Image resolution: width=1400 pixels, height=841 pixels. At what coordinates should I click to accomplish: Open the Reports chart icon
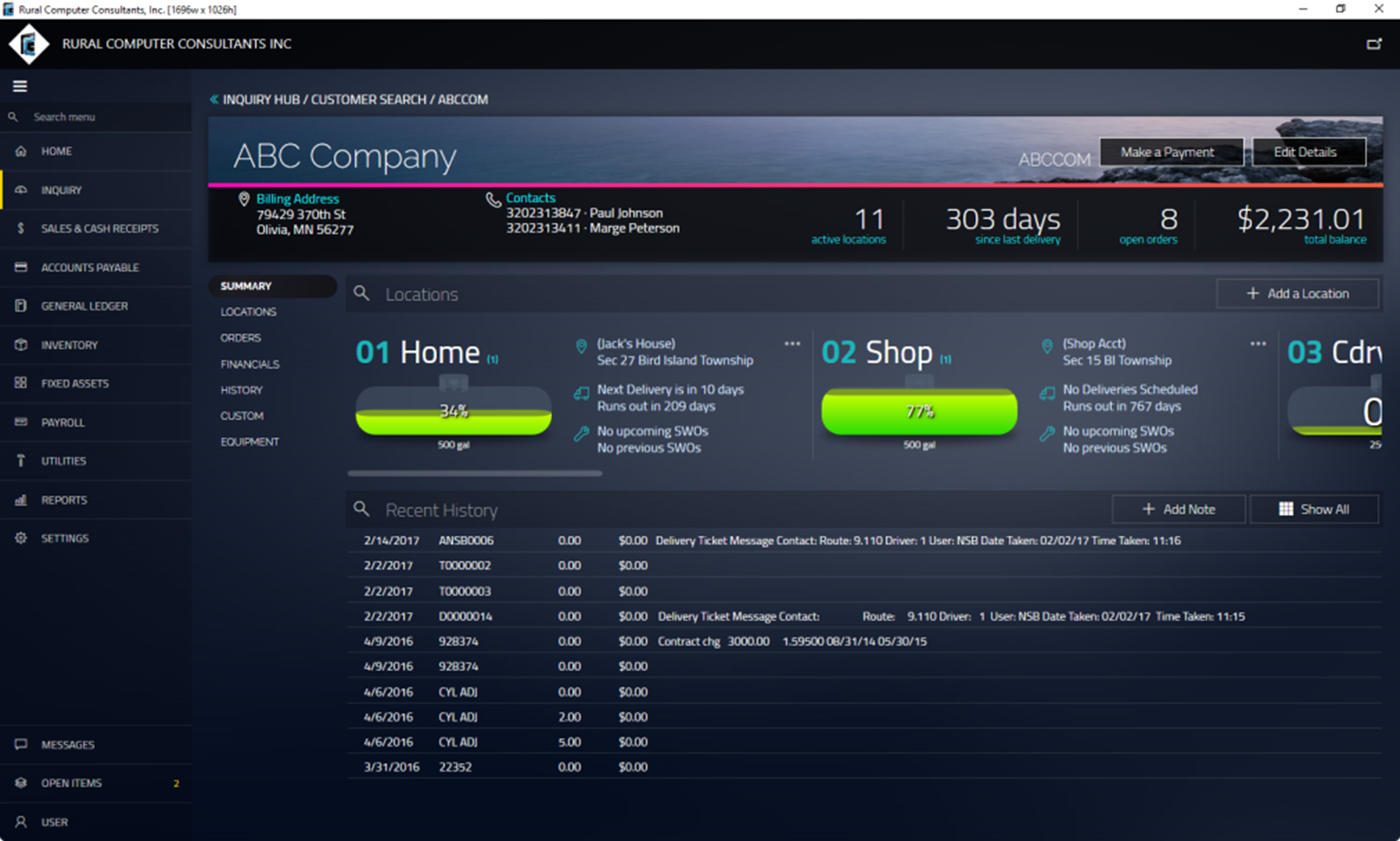pos(21,500)
